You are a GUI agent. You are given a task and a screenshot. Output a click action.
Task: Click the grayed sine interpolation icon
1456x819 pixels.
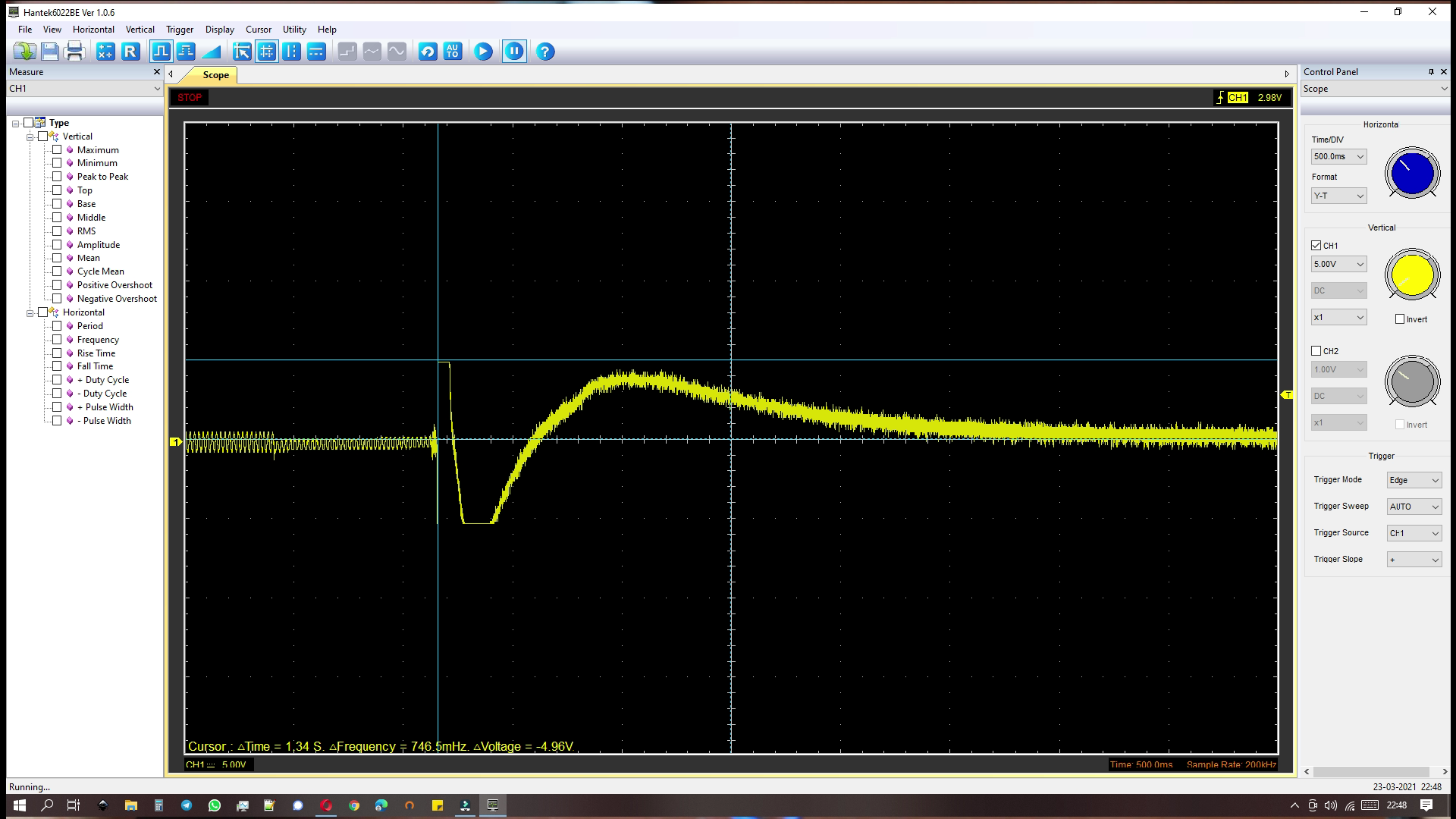click(397, 52)
